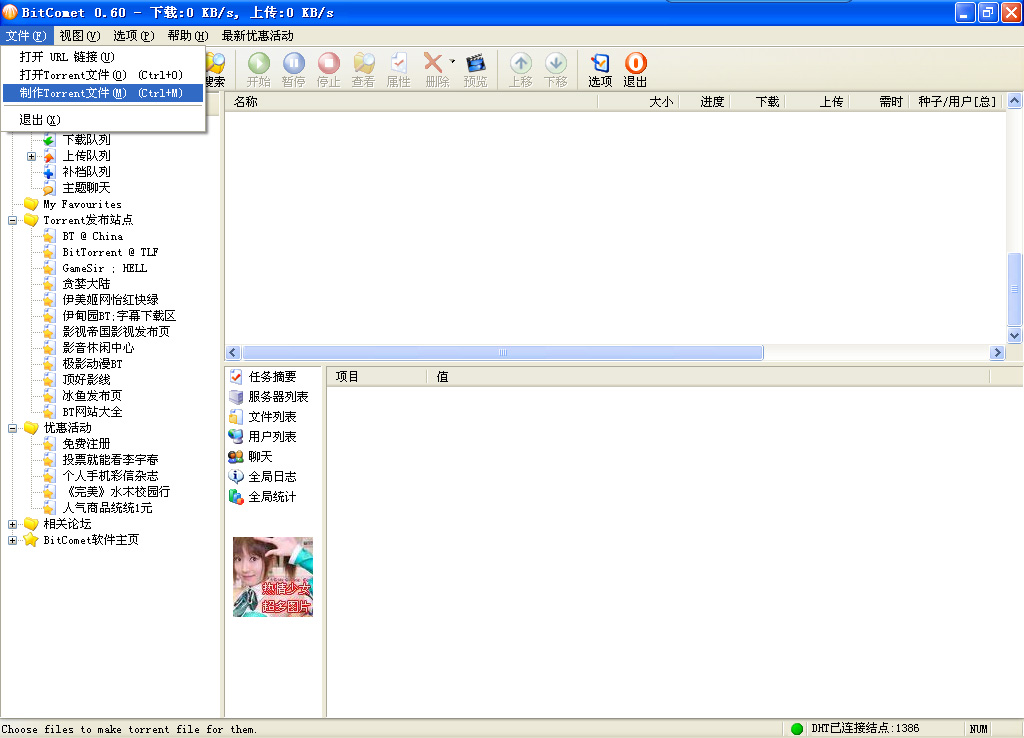Show the 用户列表 user list

272,436
